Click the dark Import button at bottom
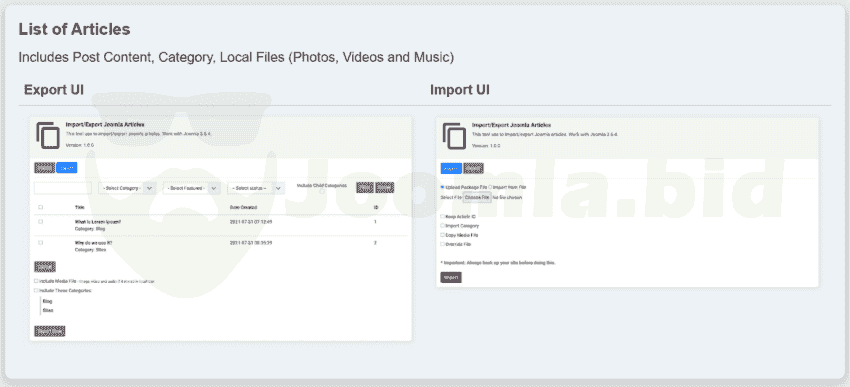The width and height of the screenshot is (850, 387). click(451, 278)
